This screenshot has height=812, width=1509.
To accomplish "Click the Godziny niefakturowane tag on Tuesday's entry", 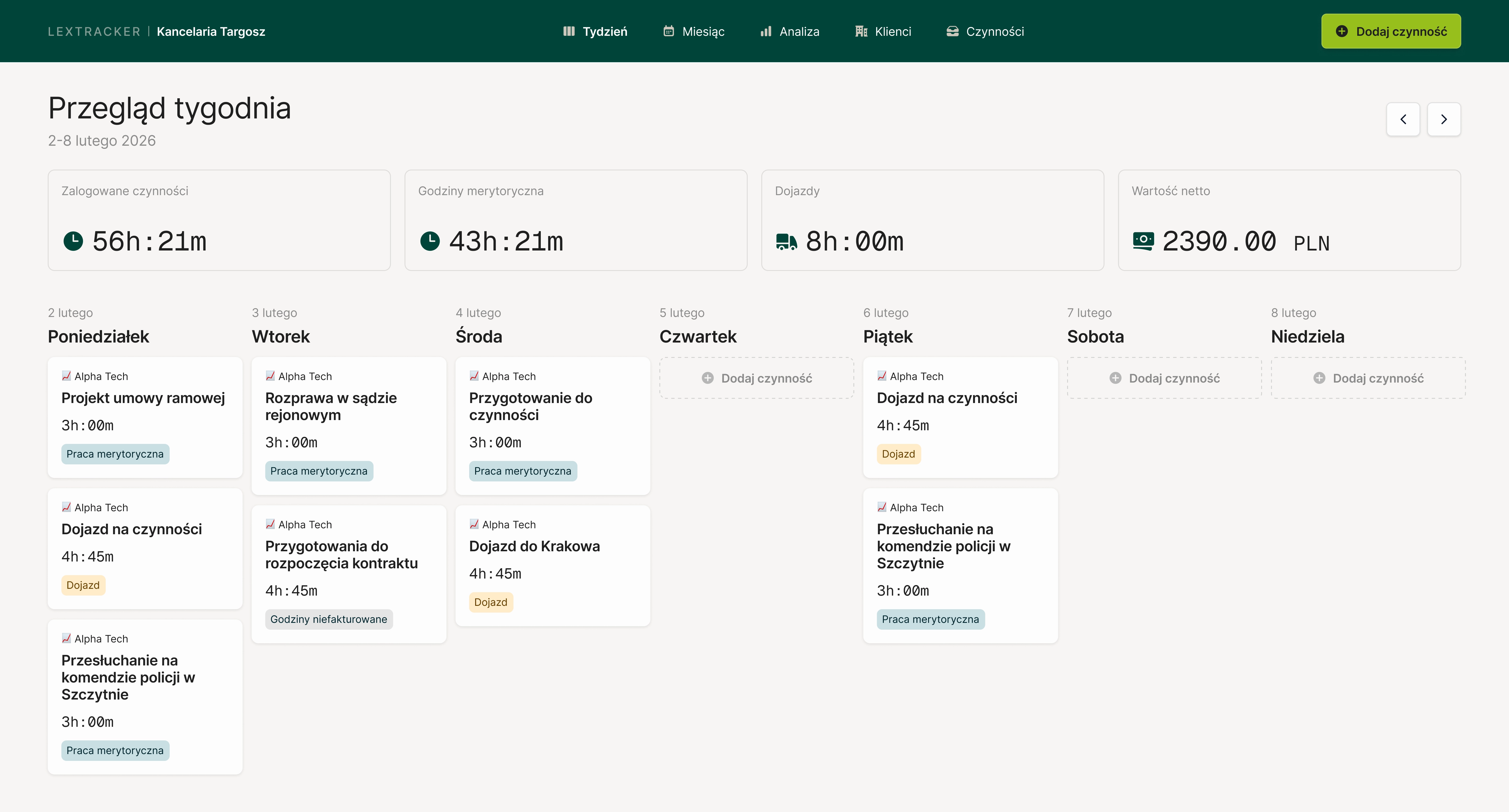I will click(x=329, y=619).
